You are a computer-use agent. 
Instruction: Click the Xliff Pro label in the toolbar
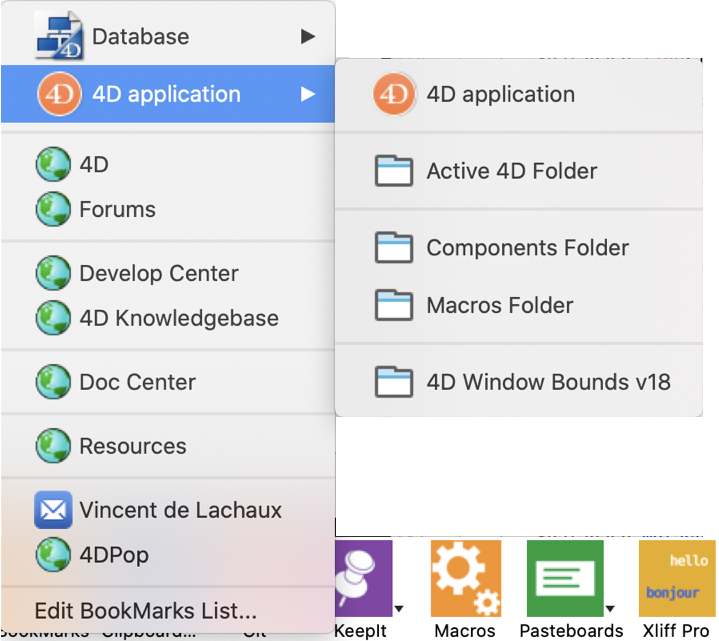coord(676,630)
